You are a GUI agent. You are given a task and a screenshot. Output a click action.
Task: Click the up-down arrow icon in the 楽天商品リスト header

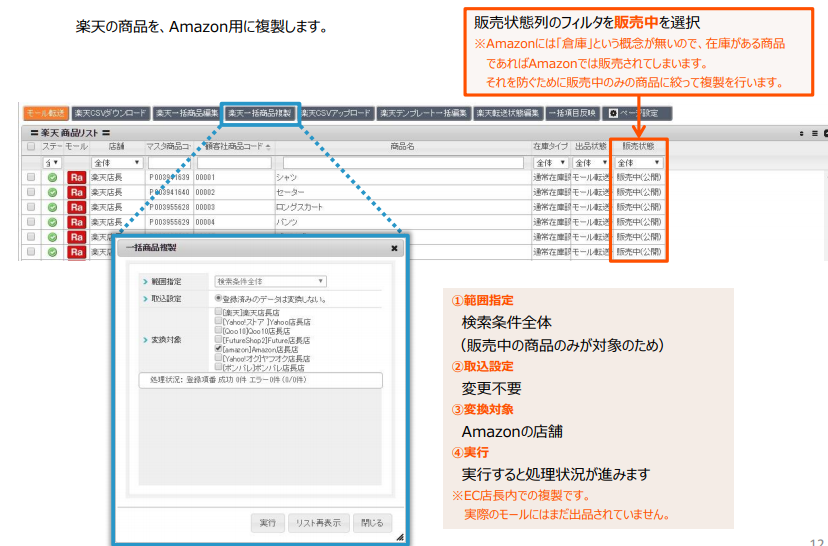(802, 134)
